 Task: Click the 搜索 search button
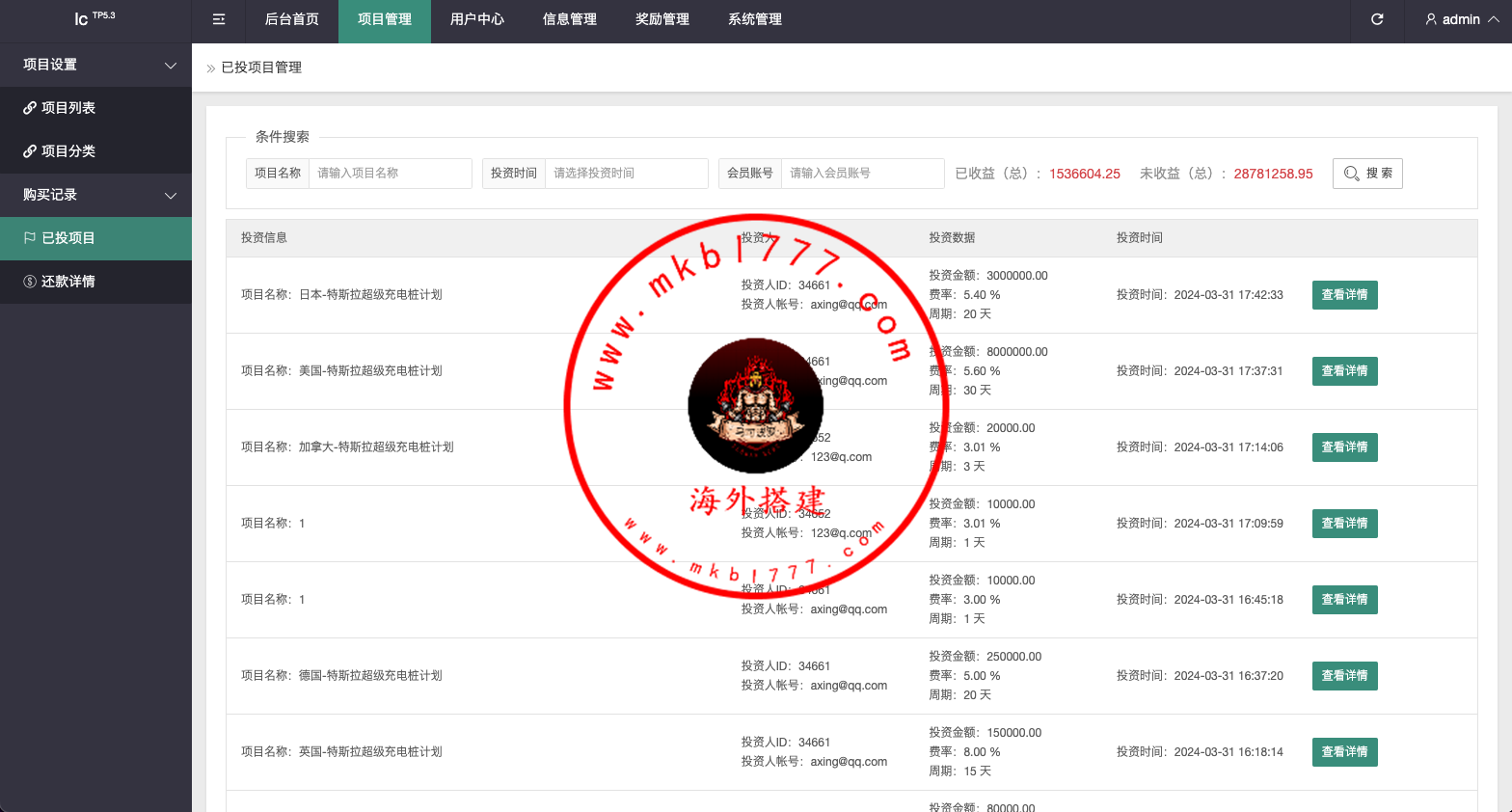pos(1367,174)
